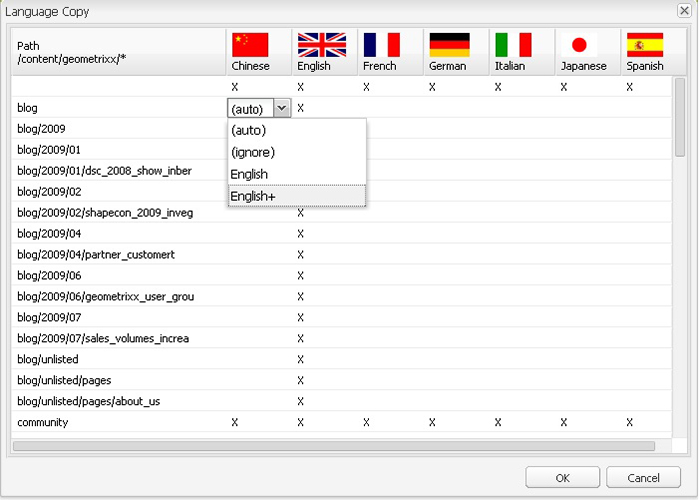Image resolution: width=700 pixels, height=500 pixels.
Task: Click the horizontal scrollbar at bottom
Action: (x=335, y=446)
